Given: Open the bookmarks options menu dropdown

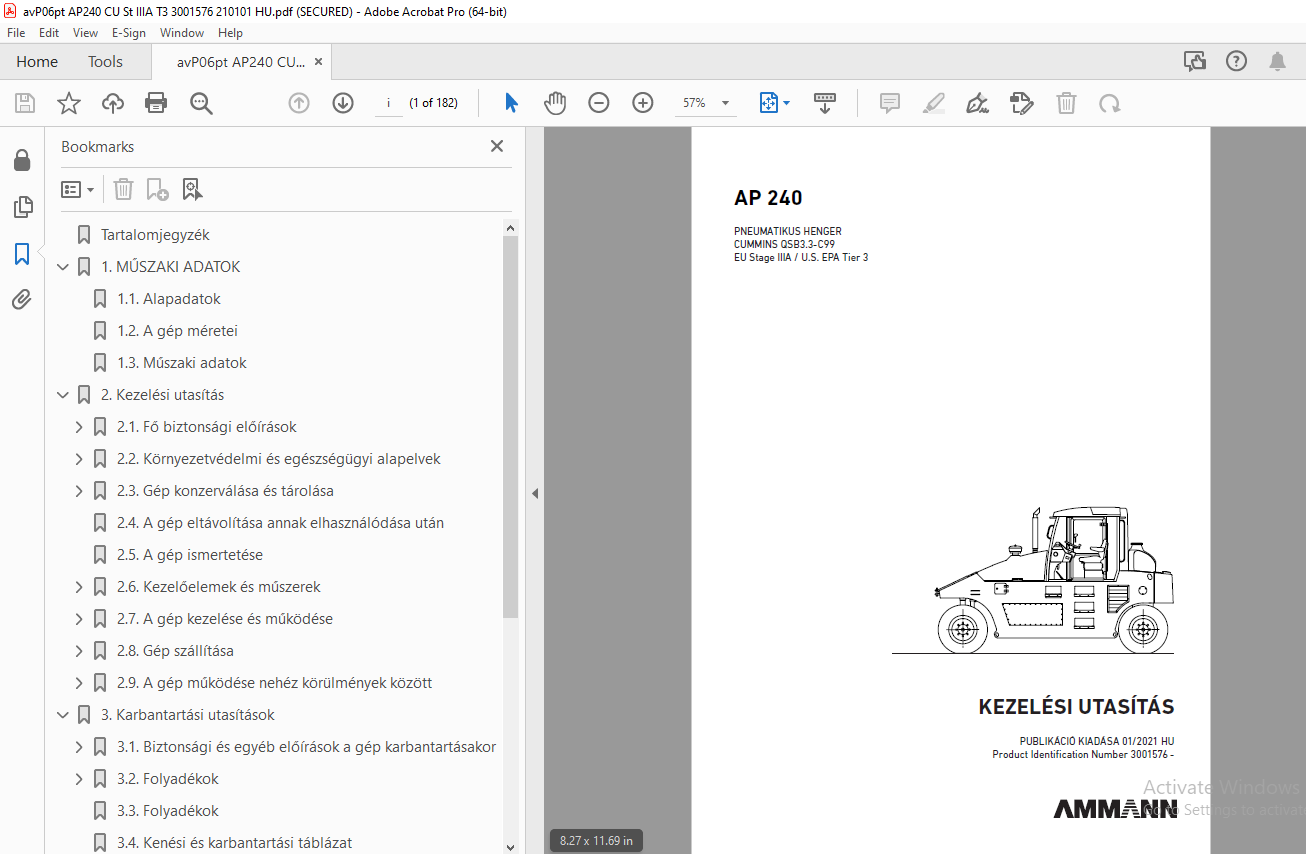Looking at the screenshot, I should (x=77, y=189).
